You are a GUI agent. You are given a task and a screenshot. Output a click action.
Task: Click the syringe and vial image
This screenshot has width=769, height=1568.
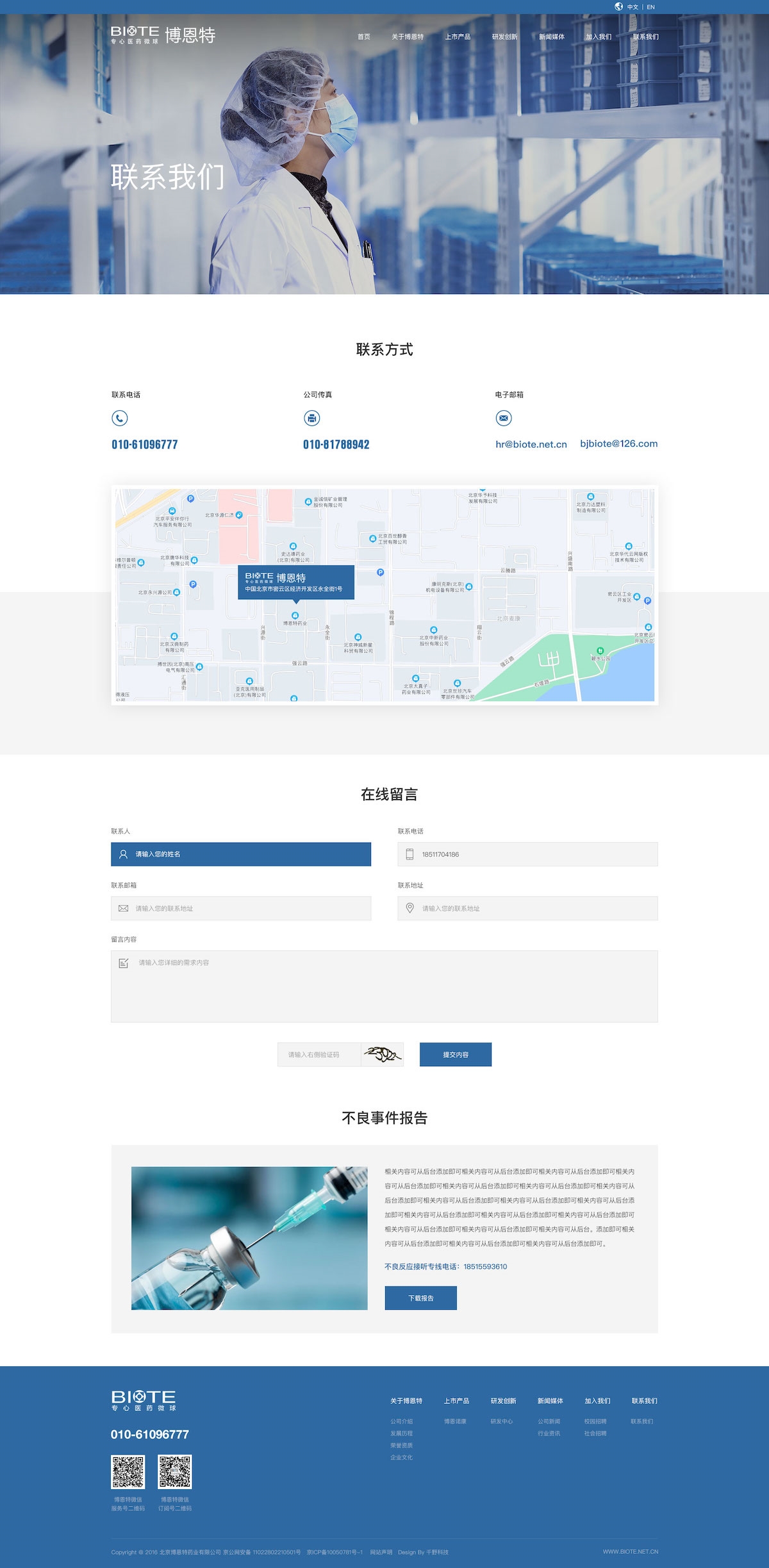tap(249, 1238)
